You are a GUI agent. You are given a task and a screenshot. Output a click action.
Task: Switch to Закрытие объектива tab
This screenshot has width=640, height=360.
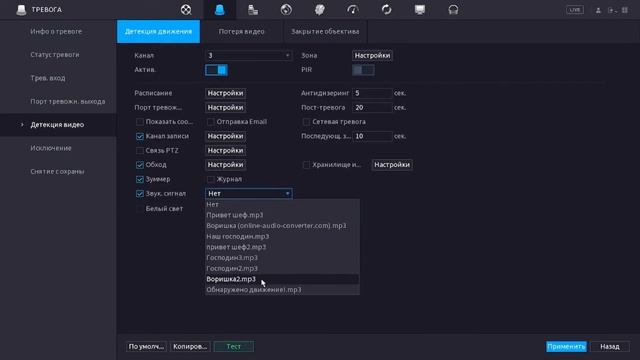(x=325, y=31)
